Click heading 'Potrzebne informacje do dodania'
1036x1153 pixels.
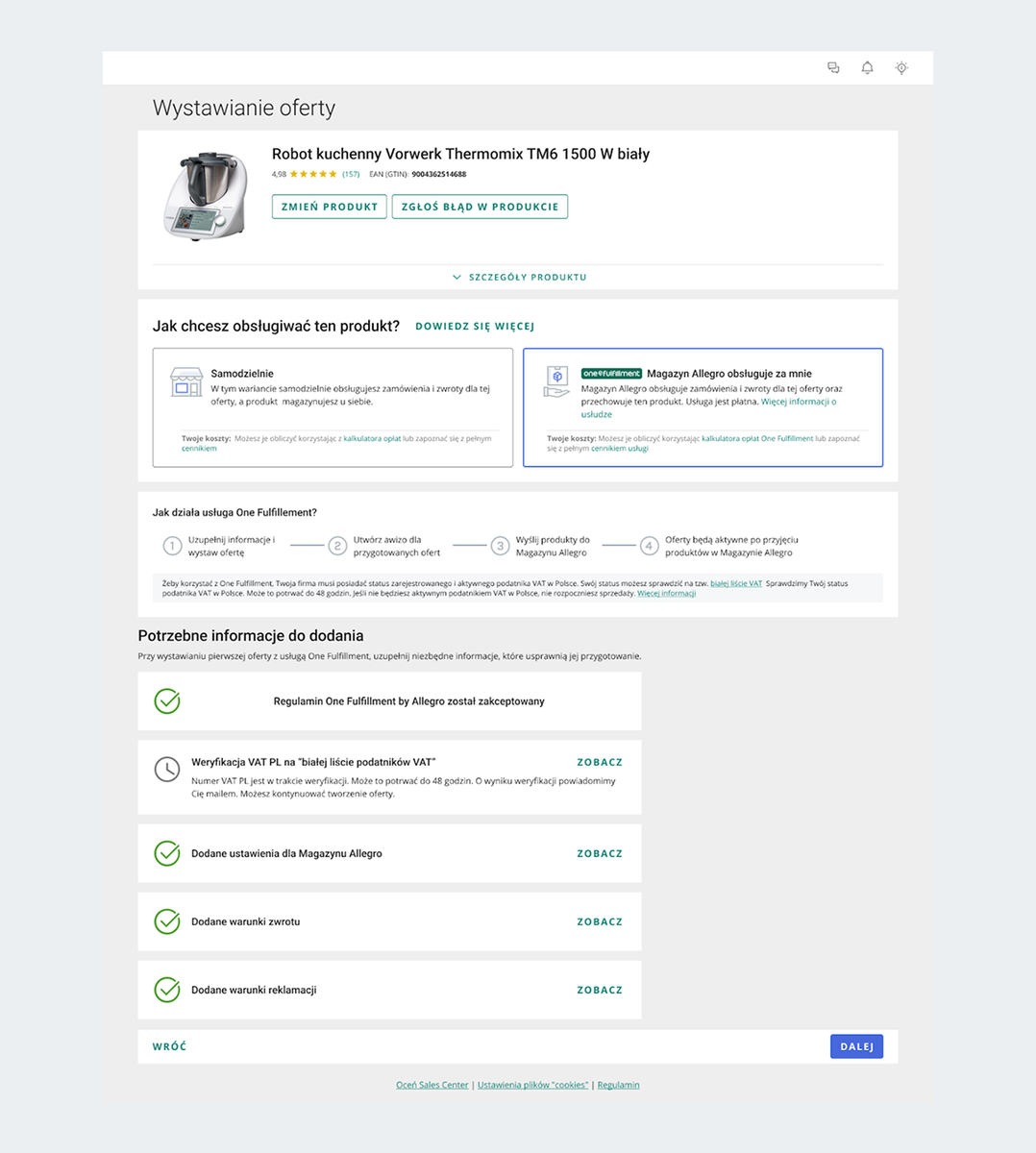point(251,635)
